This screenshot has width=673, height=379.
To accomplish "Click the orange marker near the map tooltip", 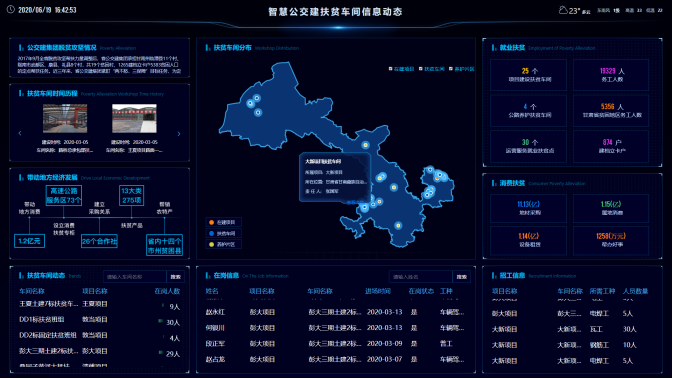I will (x=380, y=201).
